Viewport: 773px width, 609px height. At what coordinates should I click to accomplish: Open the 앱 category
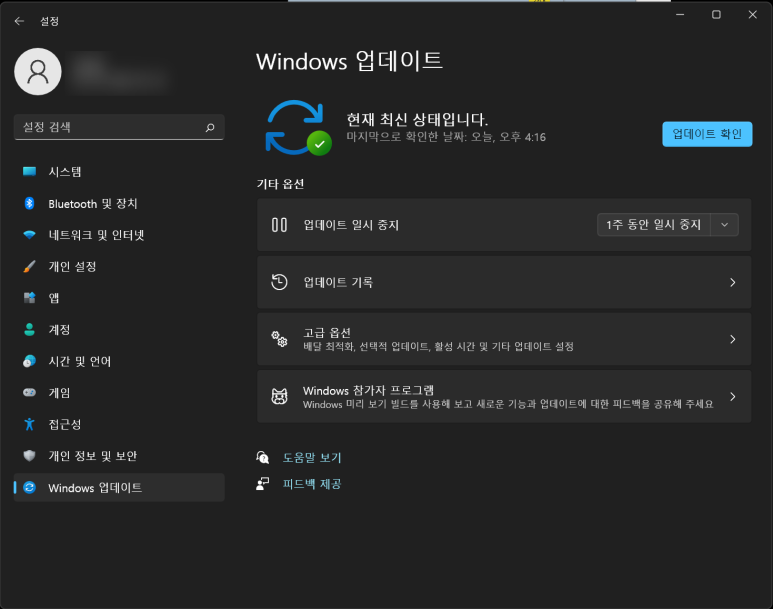point(119,298)
